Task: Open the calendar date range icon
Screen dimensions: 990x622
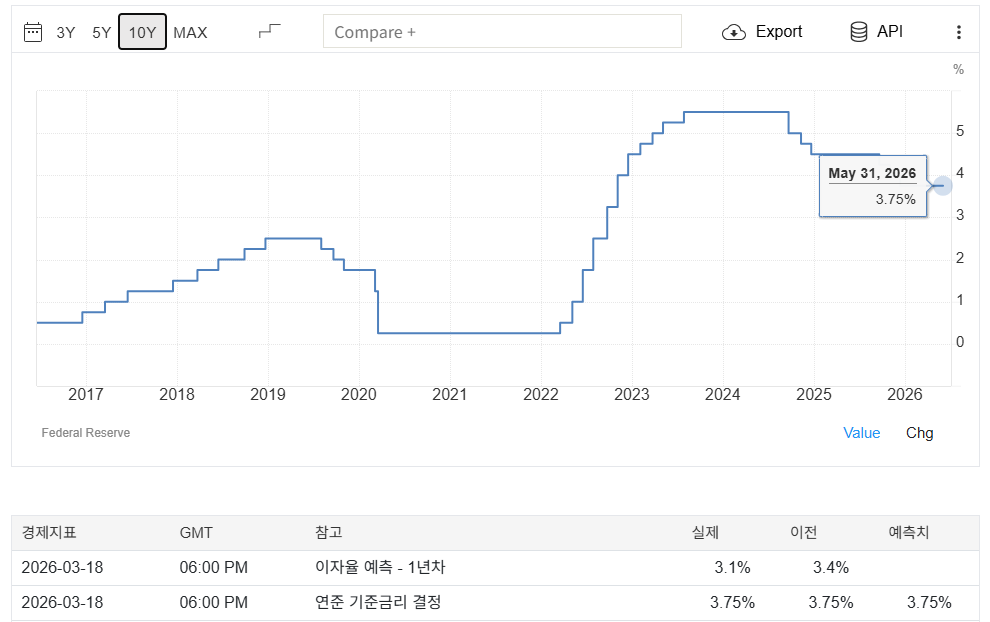Action: [x=33, y=32]
